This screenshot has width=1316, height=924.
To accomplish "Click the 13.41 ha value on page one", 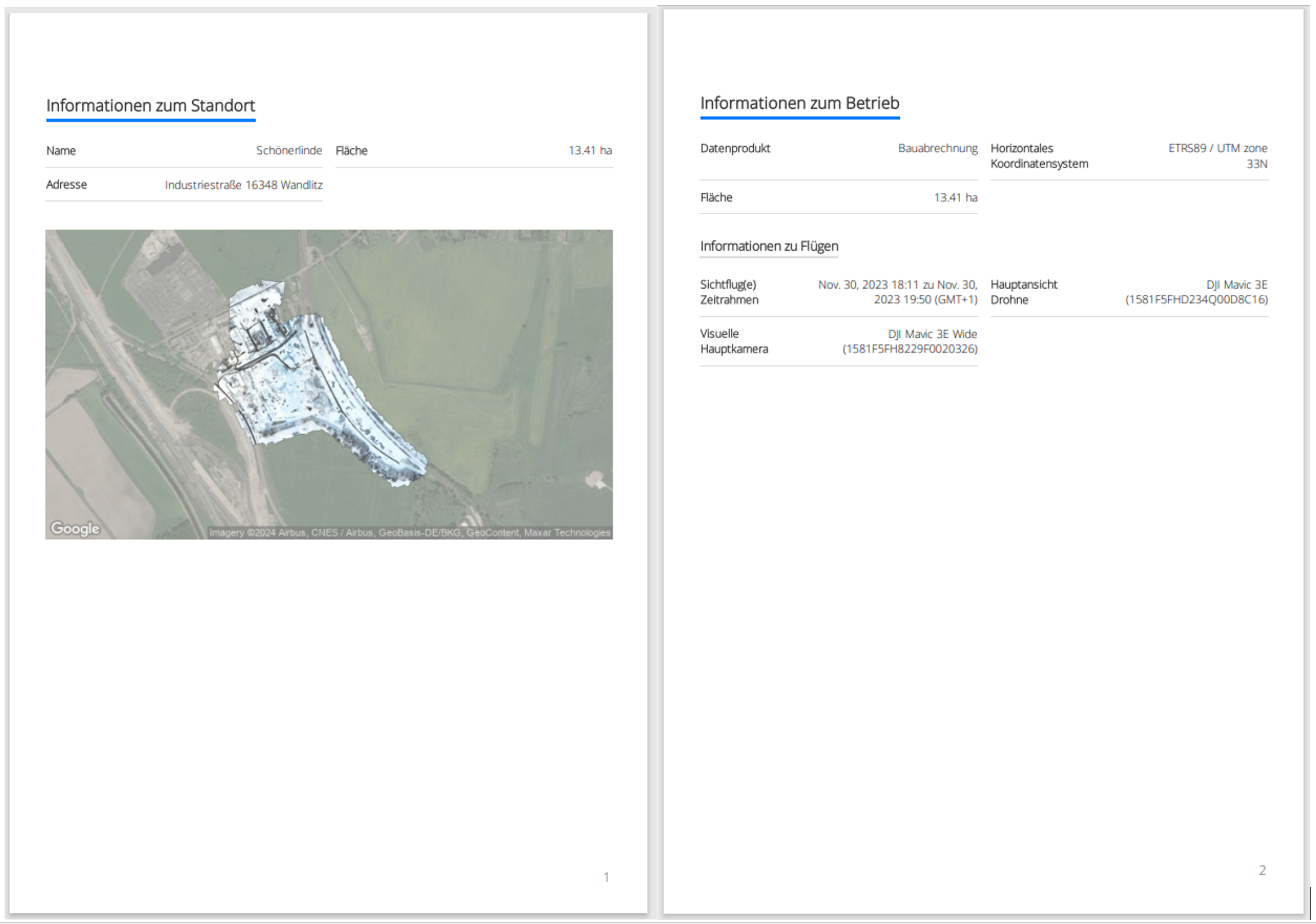I will click(x=590, y=150).
